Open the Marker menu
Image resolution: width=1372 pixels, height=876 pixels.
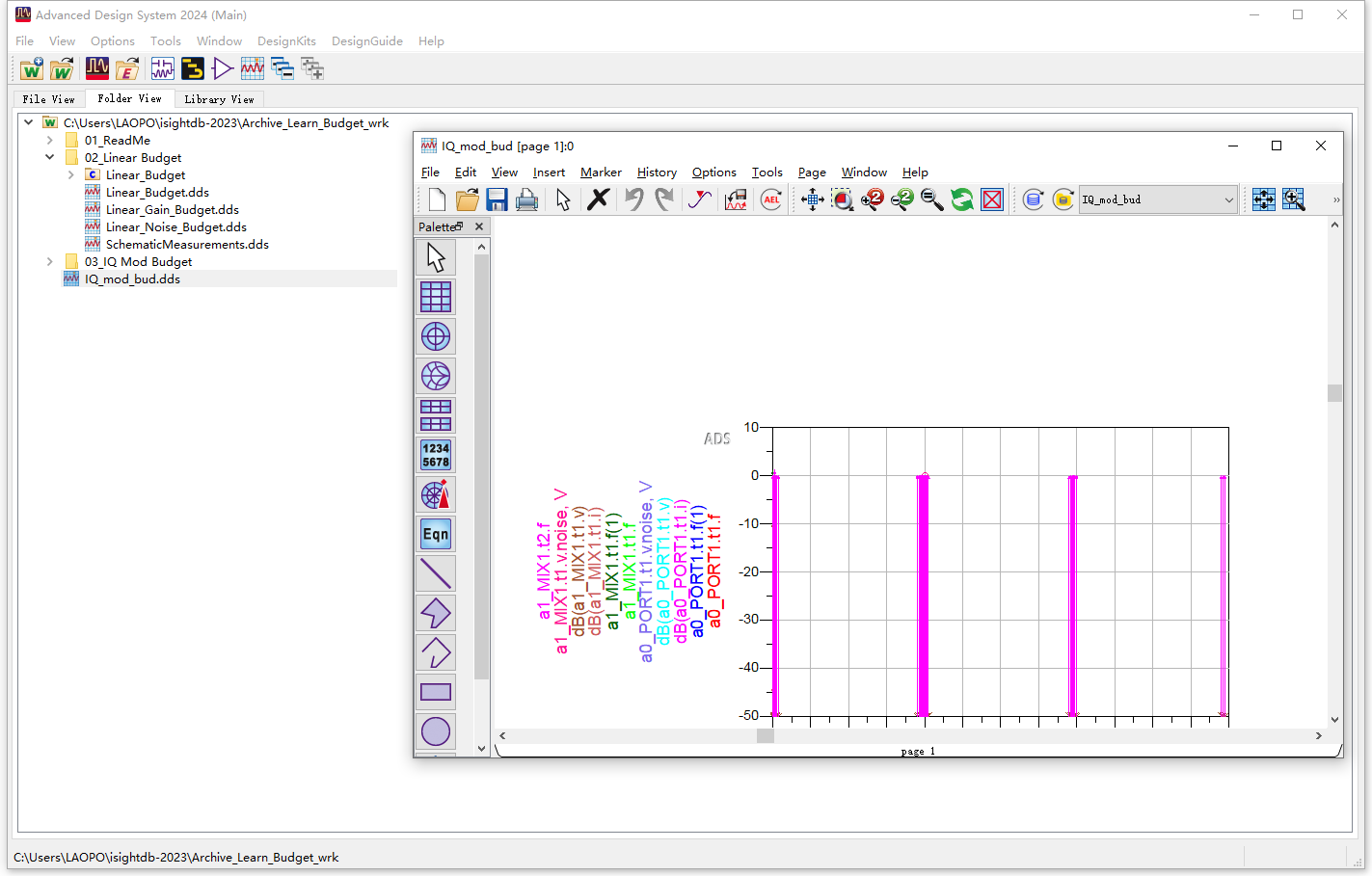600,173
